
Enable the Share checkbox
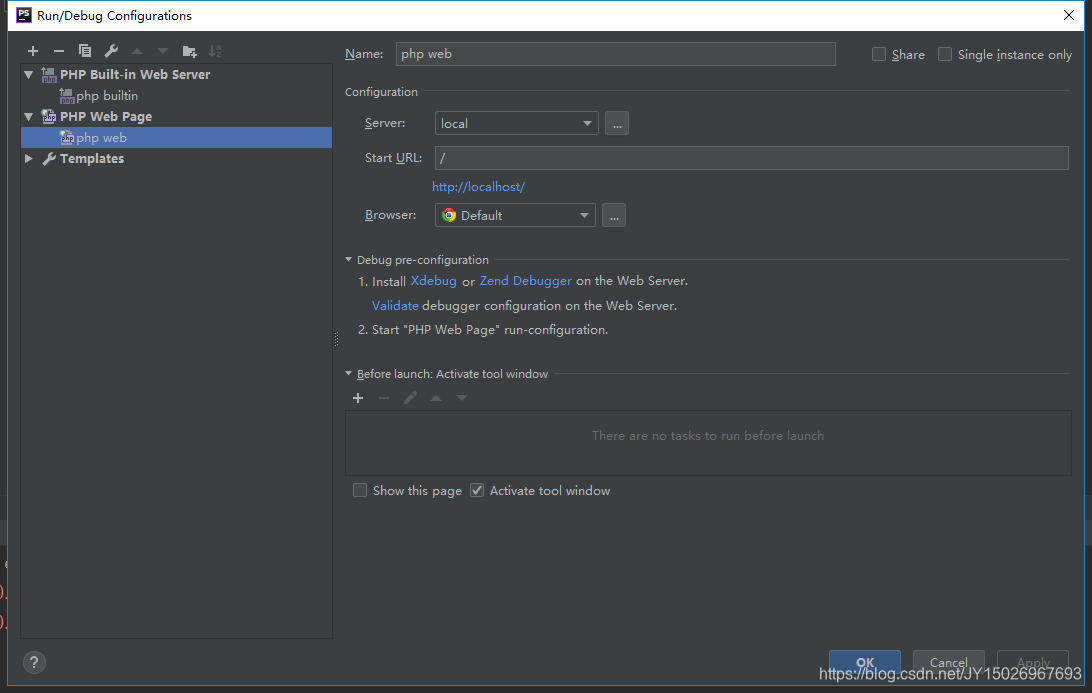(x=879, y=54)
